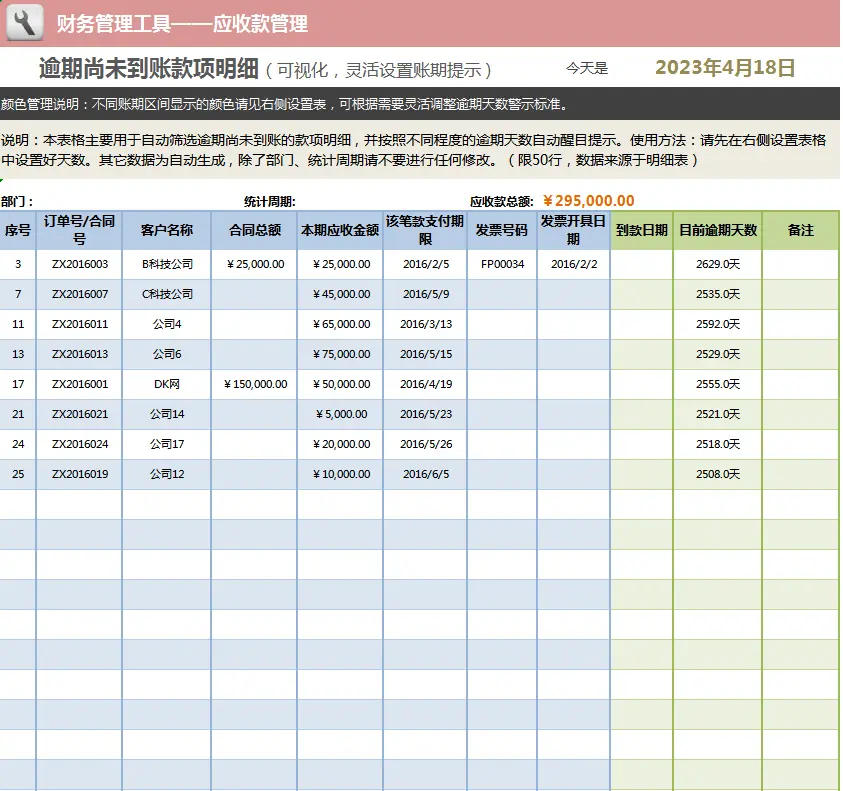Click the invoice date cell 2016/2/2
Viewport: 843px width, 791px height.
(573, 265)
